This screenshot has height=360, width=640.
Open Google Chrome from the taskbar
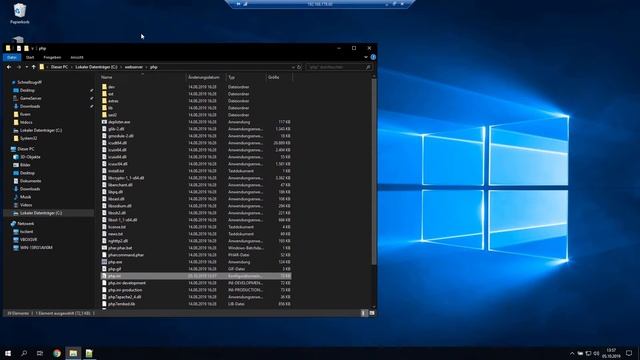pos(57,353)
